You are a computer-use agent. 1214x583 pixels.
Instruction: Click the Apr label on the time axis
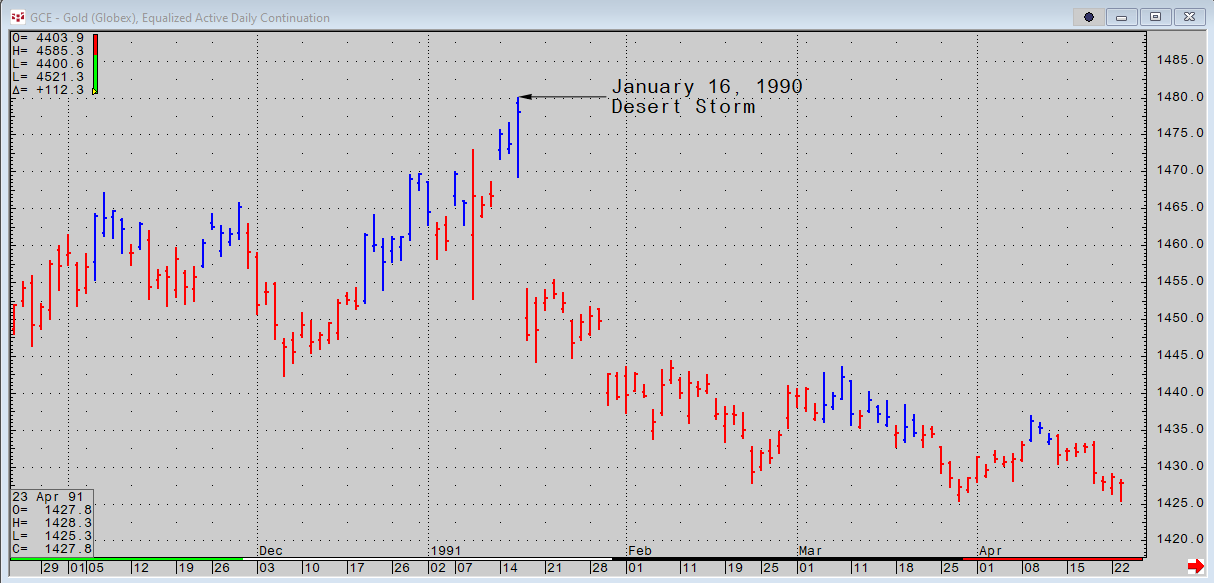click(x=990, y=551)
